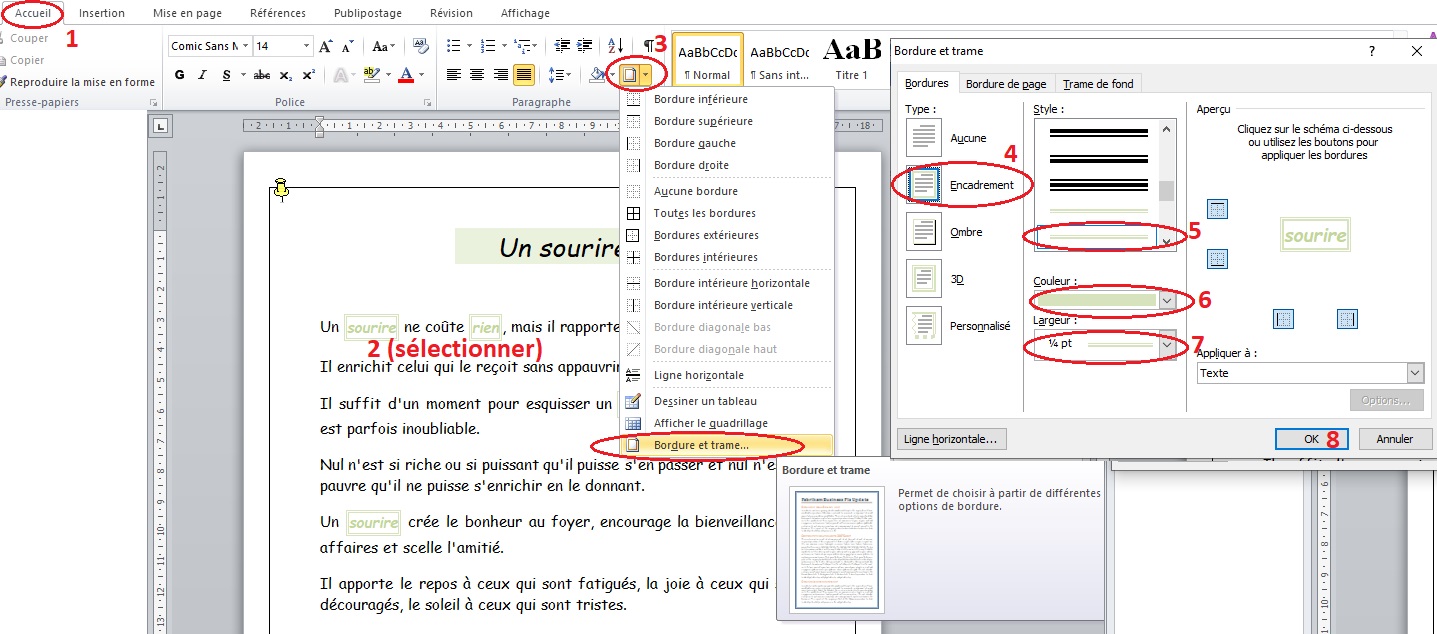Select the 3D border type icon
Screen dimensions: 1437x634
click(x=923, y=279)
